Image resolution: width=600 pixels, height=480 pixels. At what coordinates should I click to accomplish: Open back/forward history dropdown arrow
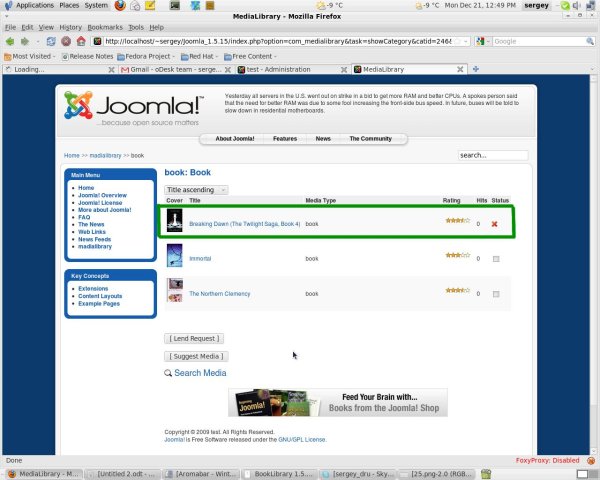(x=38, y=41)
